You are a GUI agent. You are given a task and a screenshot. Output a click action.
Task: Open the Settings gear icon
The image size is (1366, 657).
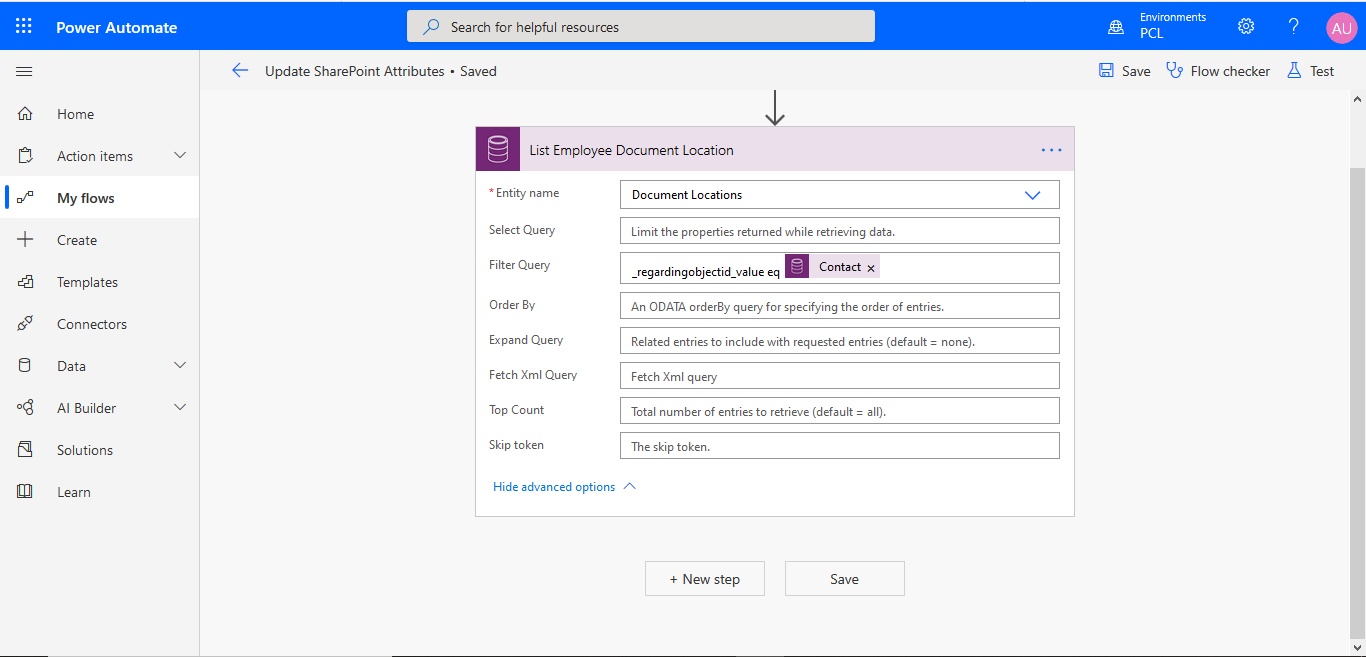1246,26
